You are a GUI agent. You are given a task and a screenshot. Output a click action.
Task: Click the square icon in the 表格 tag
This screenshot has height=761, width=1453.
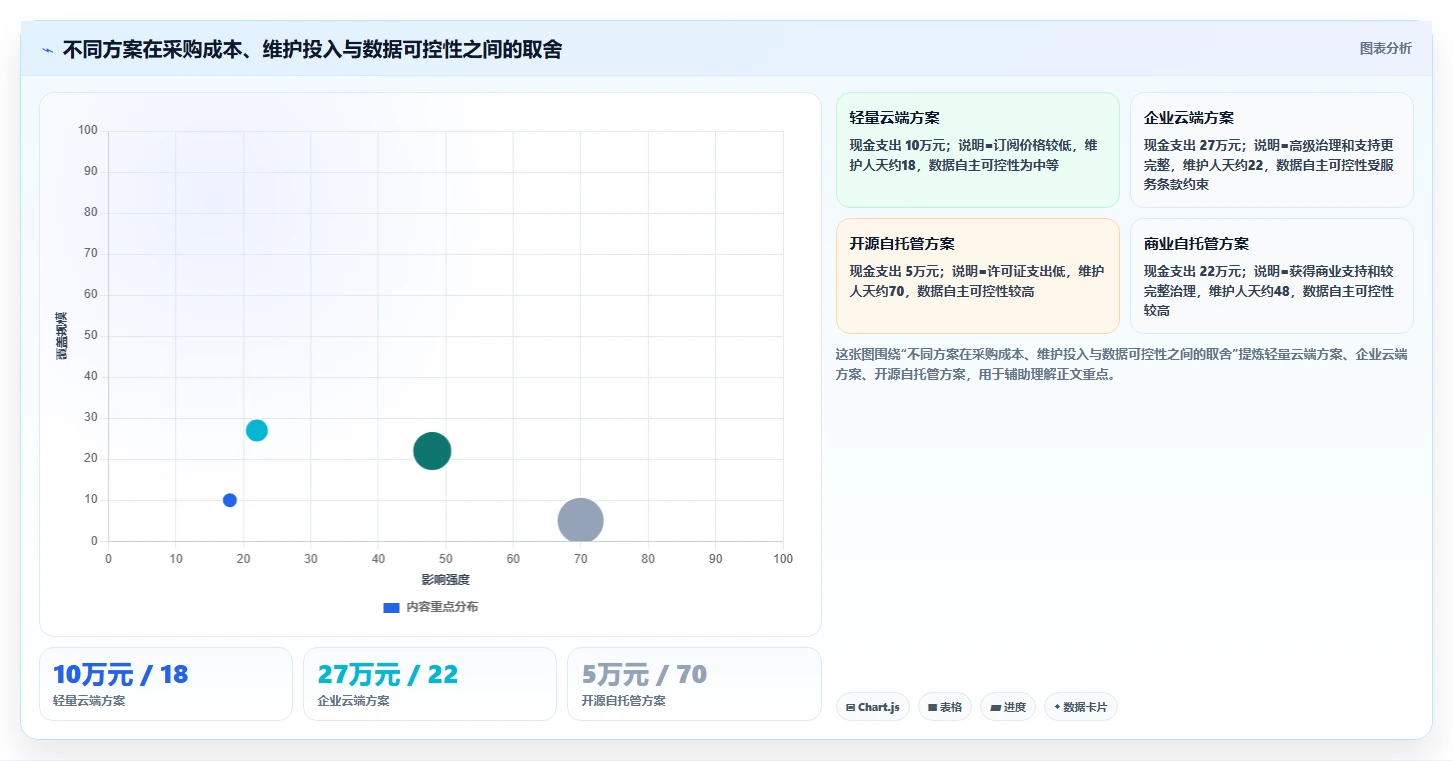pyautogui.click(x=932, y=707)
